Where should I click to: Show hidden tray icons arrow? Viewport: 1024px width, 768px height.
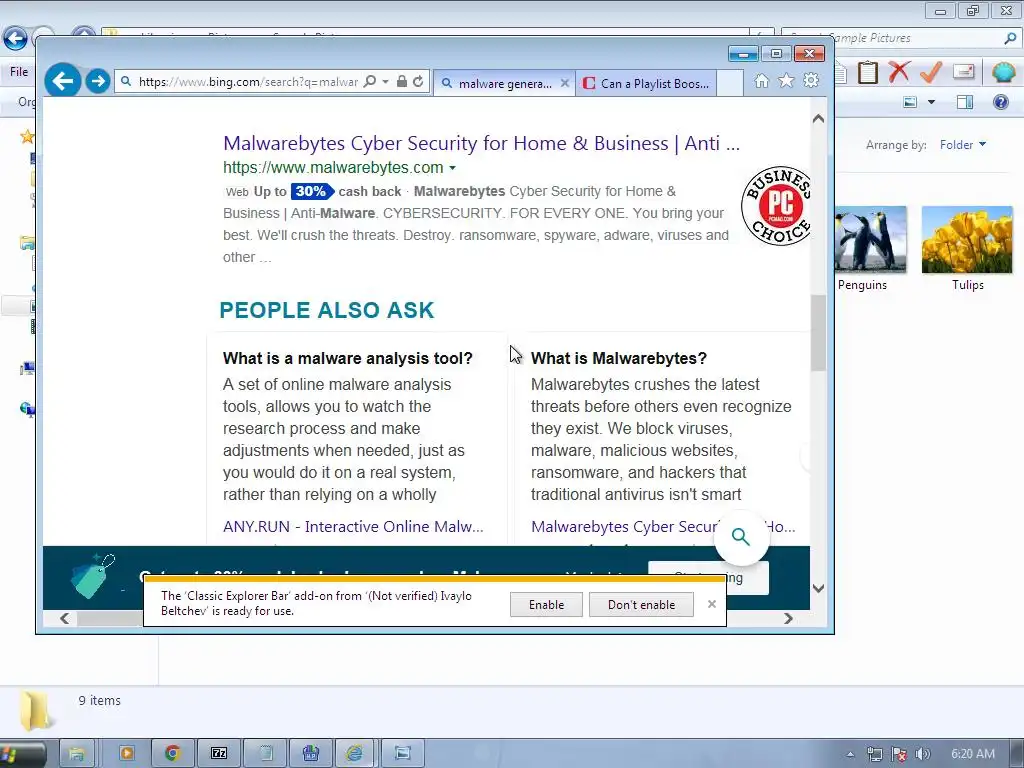(850, 754)
